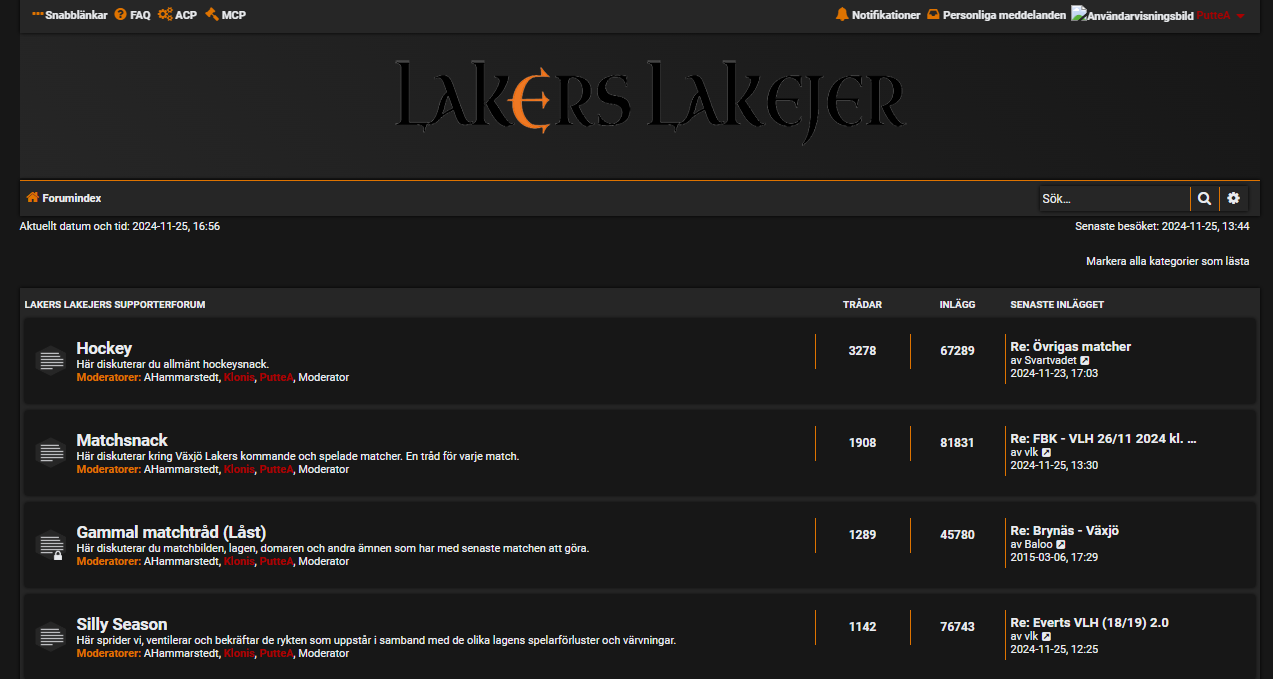Expand the PutteA user menu arrow

(1240, 16)
